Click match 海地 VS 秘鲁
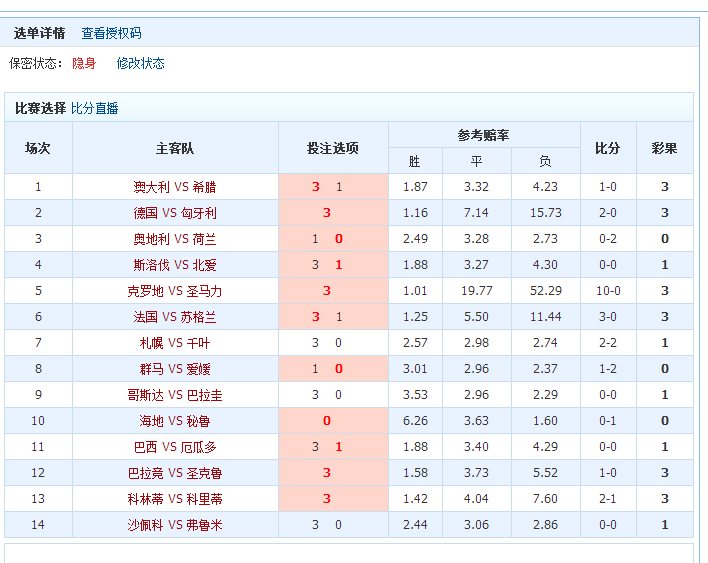 (x=175, y=421)
